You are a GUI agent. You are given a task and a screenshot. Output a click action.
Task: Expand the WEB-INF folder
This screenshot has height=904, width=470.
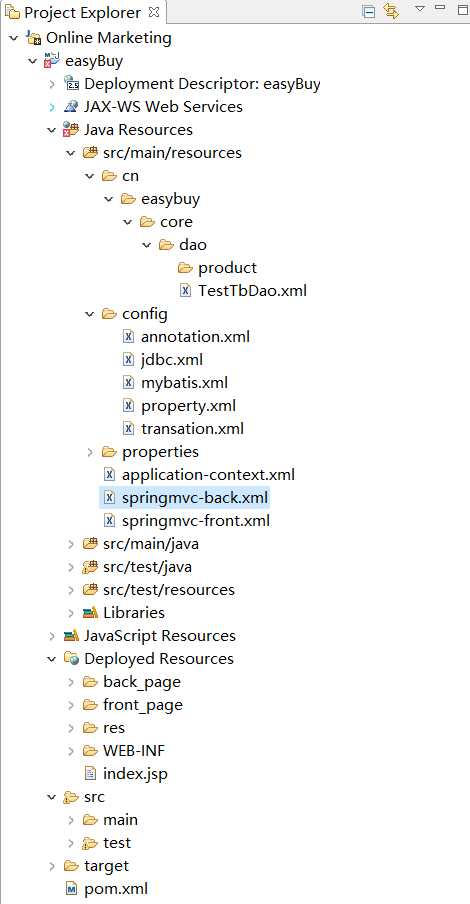[x=71, y=751]
